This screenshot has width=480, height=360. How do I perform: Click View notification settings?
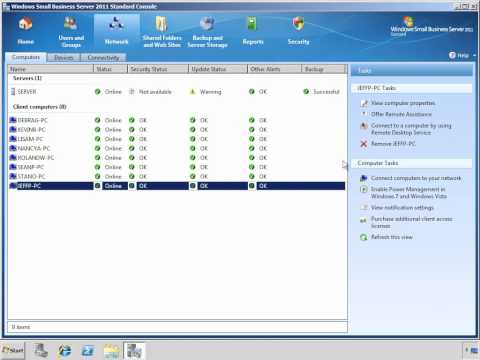tap(402, 207)
